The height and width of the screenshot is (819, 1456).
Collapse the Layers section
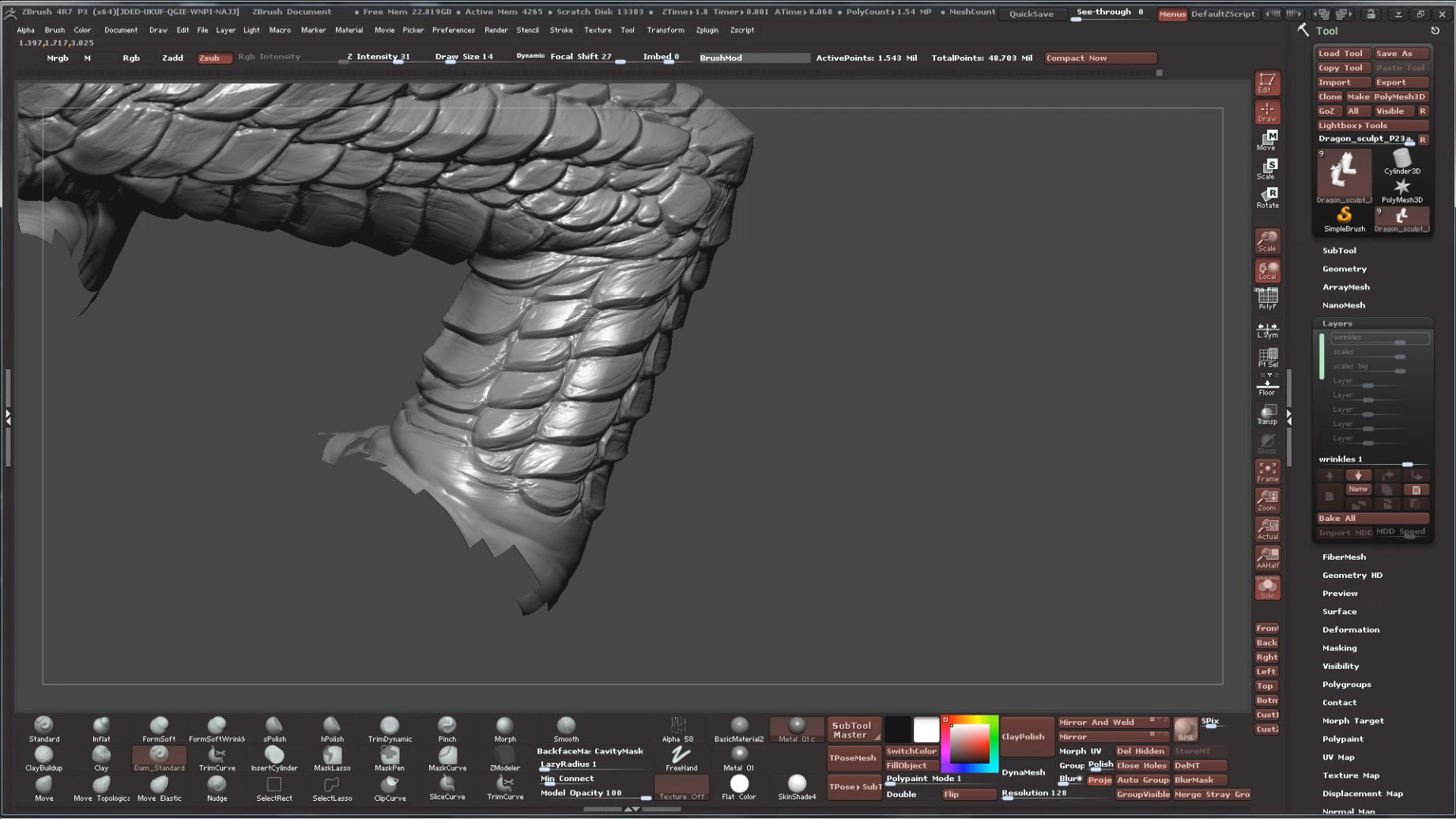coord(1337,323)
